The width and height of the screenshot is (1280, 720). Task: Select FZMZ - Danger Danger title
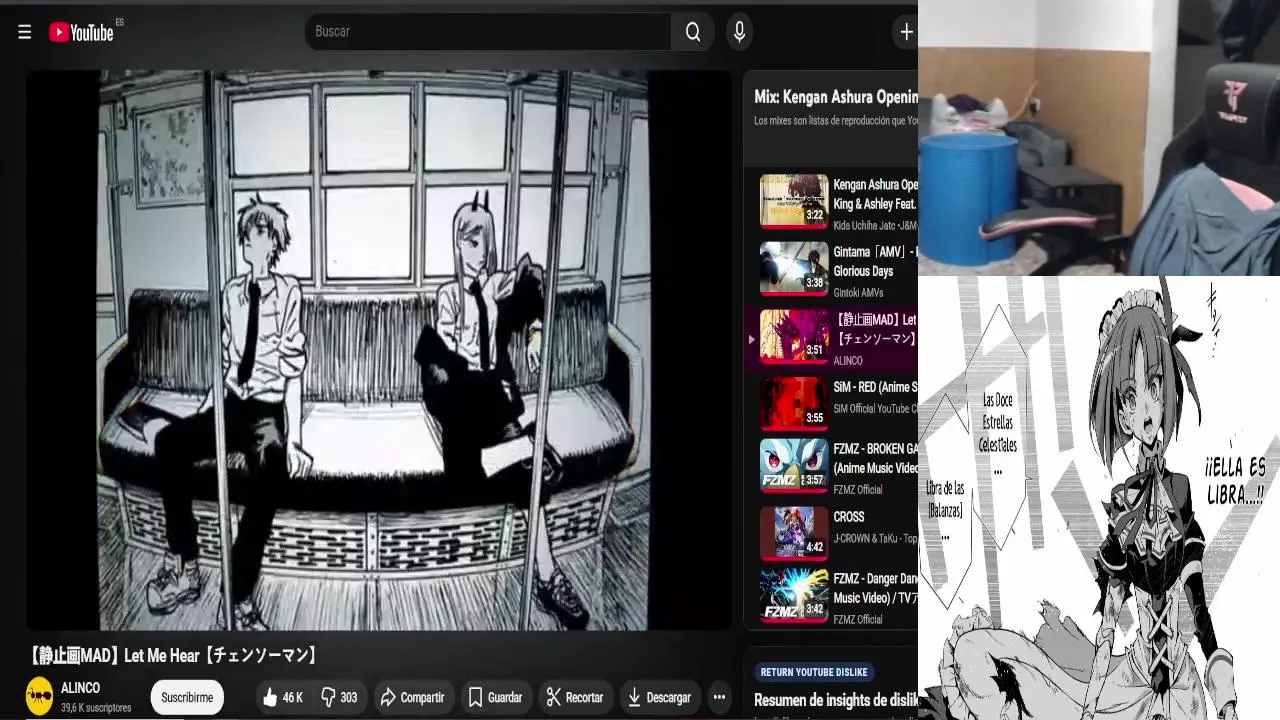(x=875, y=588)
